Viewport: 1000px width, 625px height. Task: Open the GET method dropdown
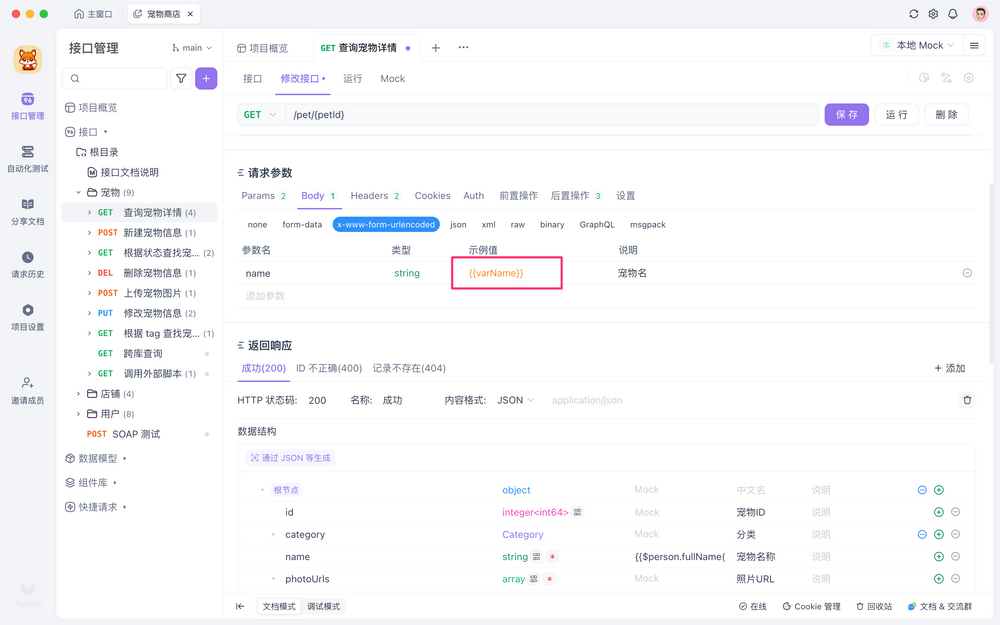tap(258, 114)
